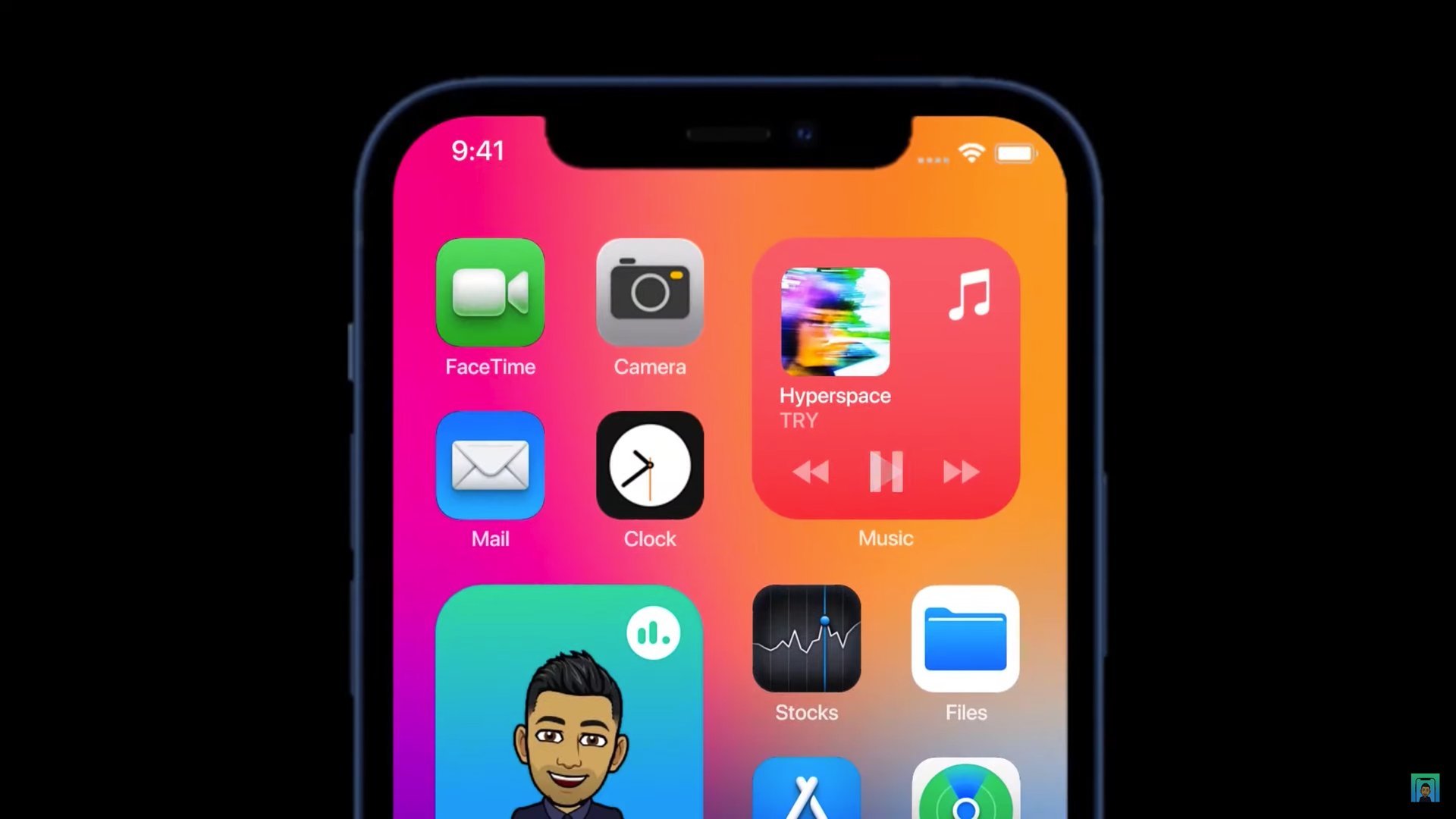Tap the pause button in Music widget
Viewport: 1456px width, 819px height.
884,471
